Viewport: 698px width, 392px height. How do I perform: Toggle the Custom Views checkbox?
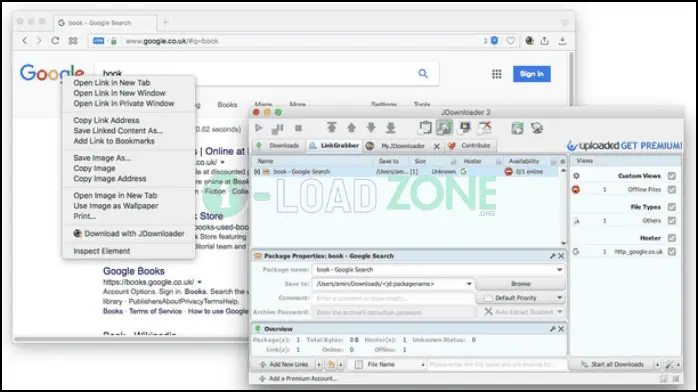(672, 176)
